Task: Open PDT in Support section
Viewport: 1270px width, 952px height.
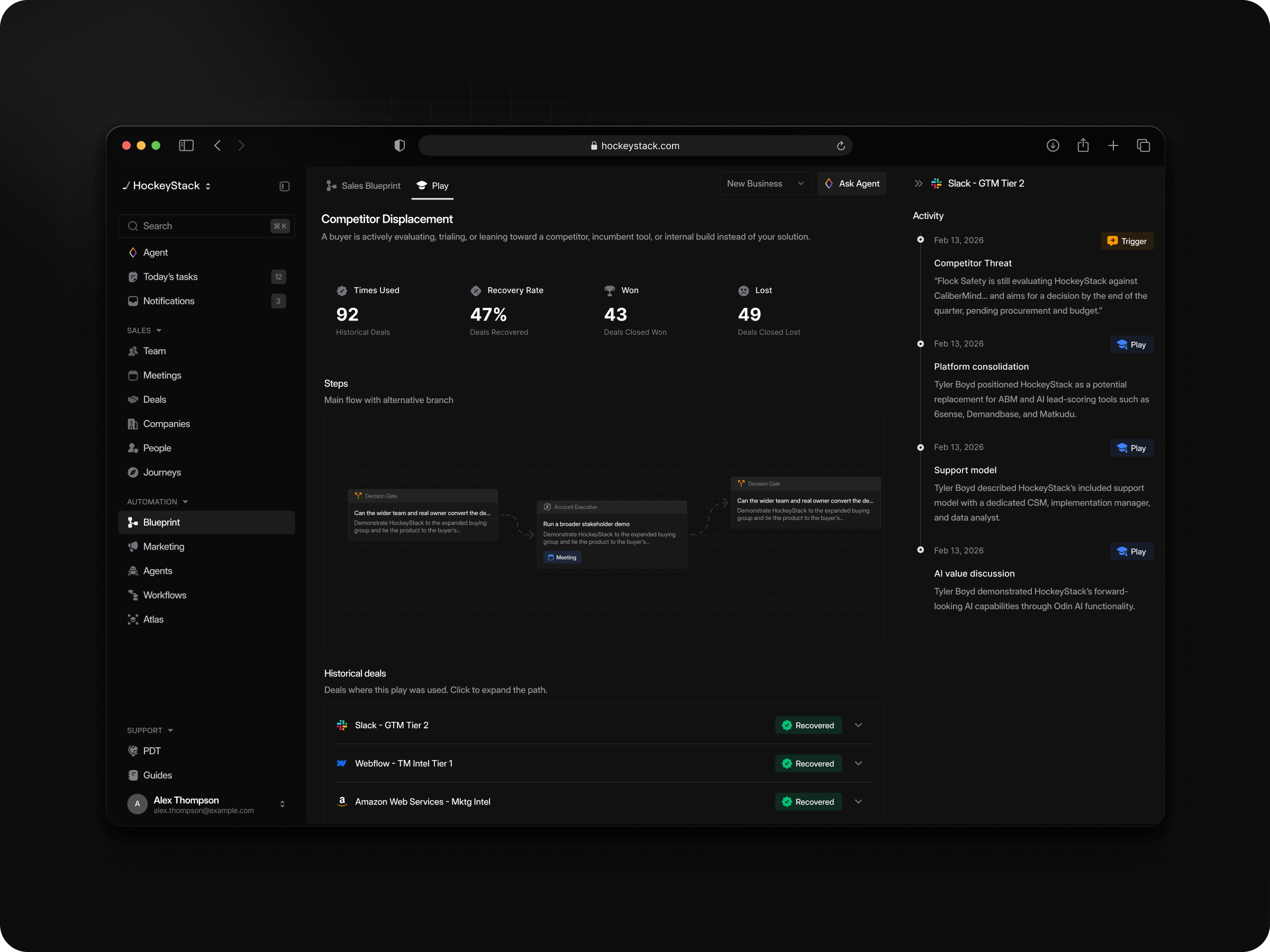Action: coord(206,750)
